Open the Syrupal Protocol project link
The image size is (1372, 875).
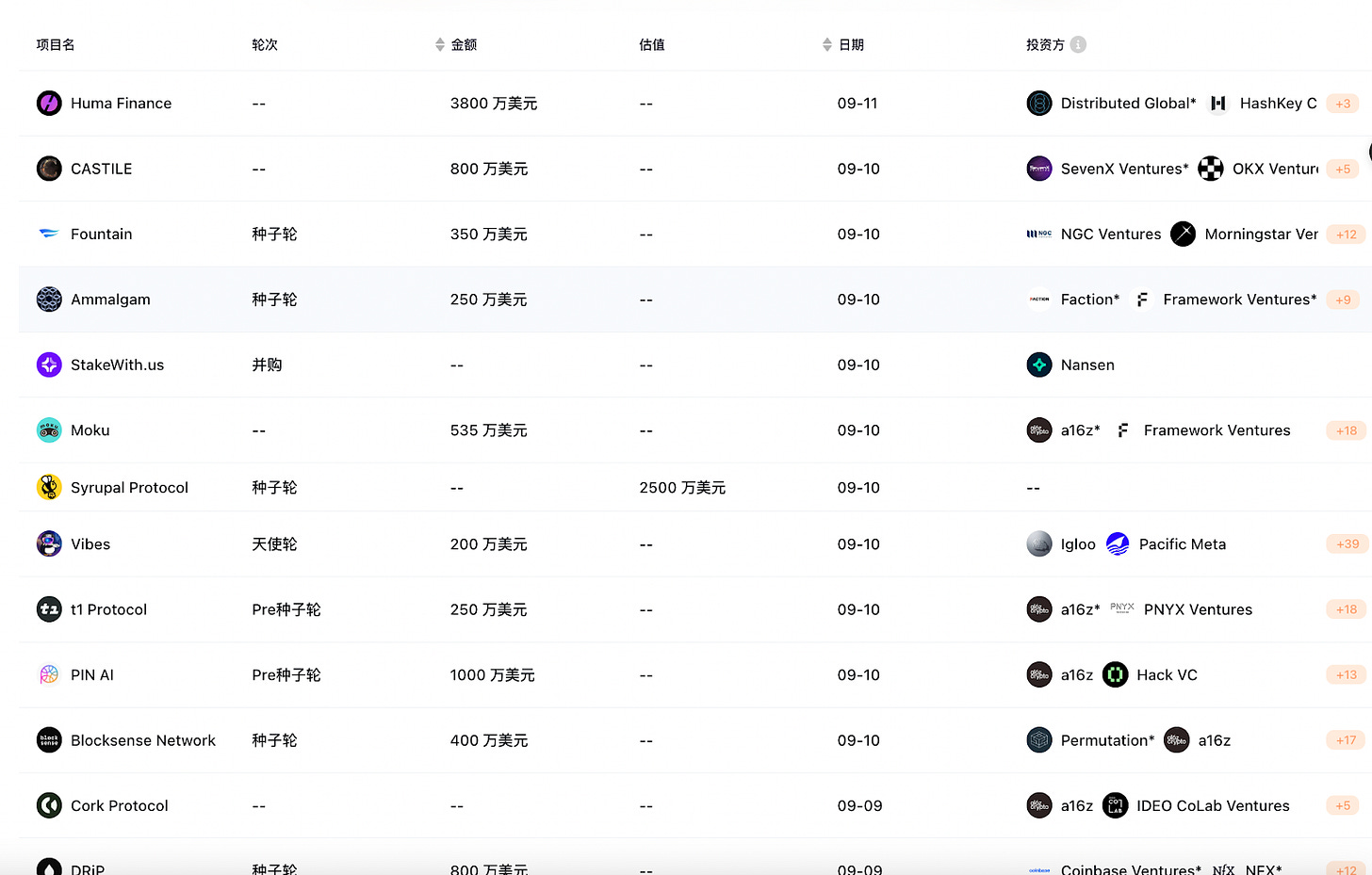click(129, 487)
